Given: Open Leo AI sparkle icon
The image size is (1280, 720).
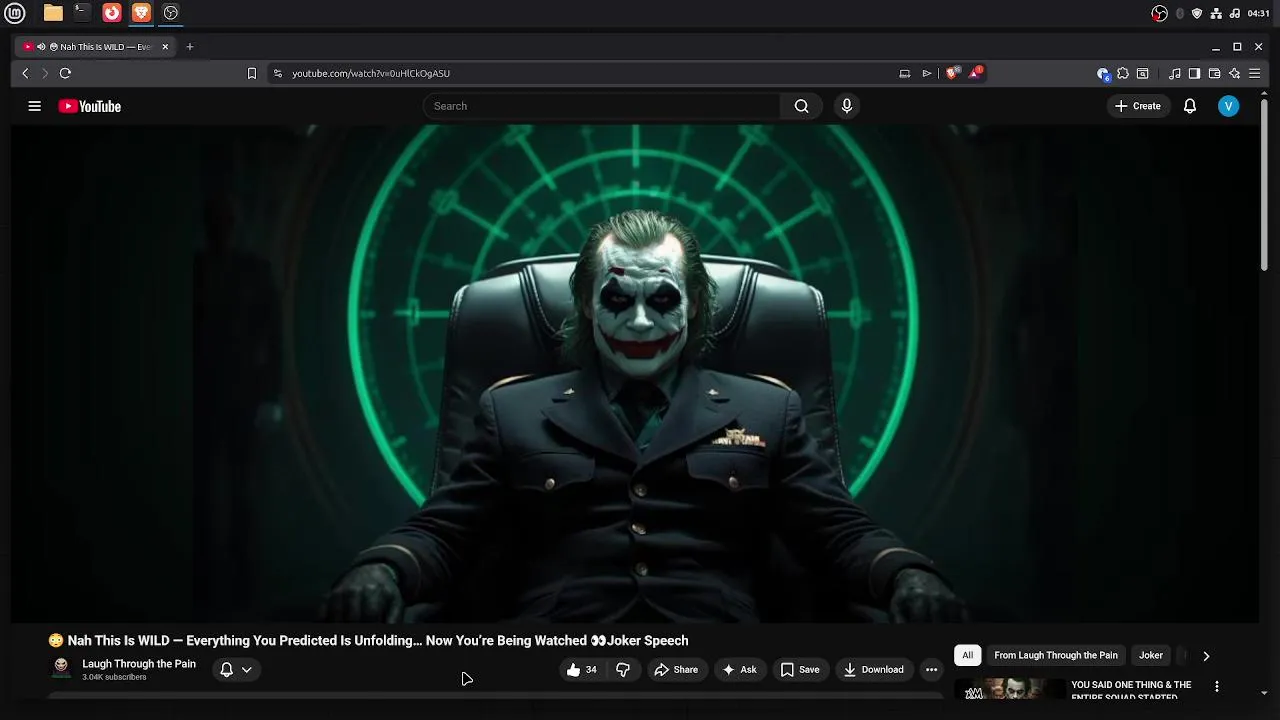Looking at the screenshot, I should tap(1235, 73).
